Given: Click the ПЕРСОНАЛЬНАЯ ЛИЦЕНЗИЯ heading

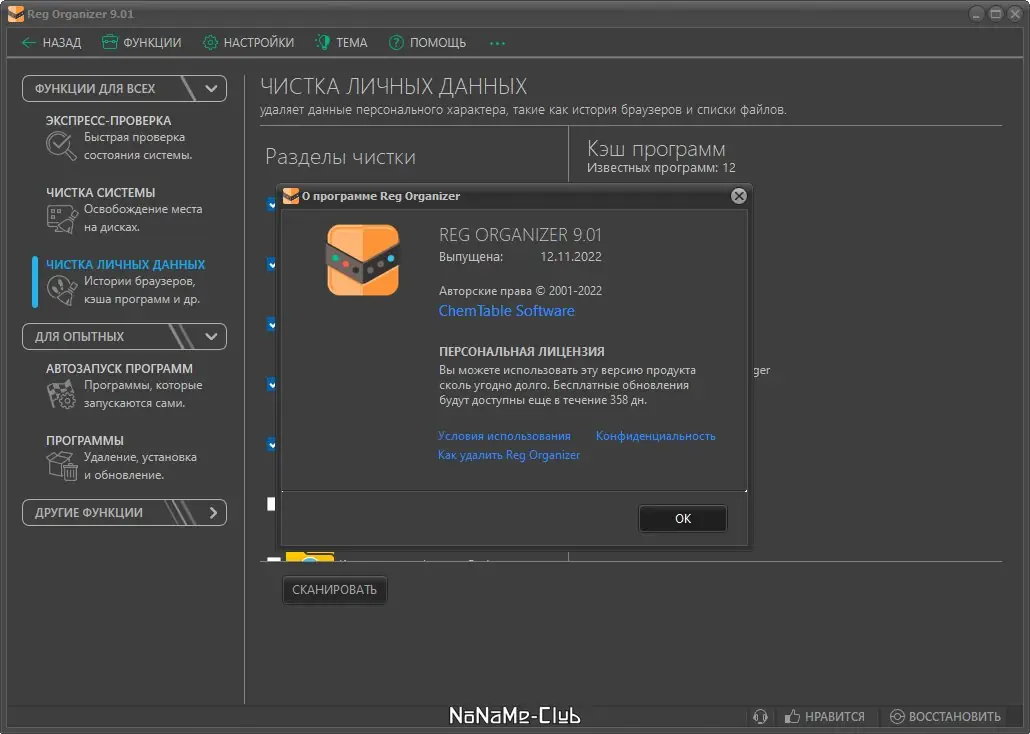Looking at the screenshot, I should pyautogui.click(x=522, y=352).
